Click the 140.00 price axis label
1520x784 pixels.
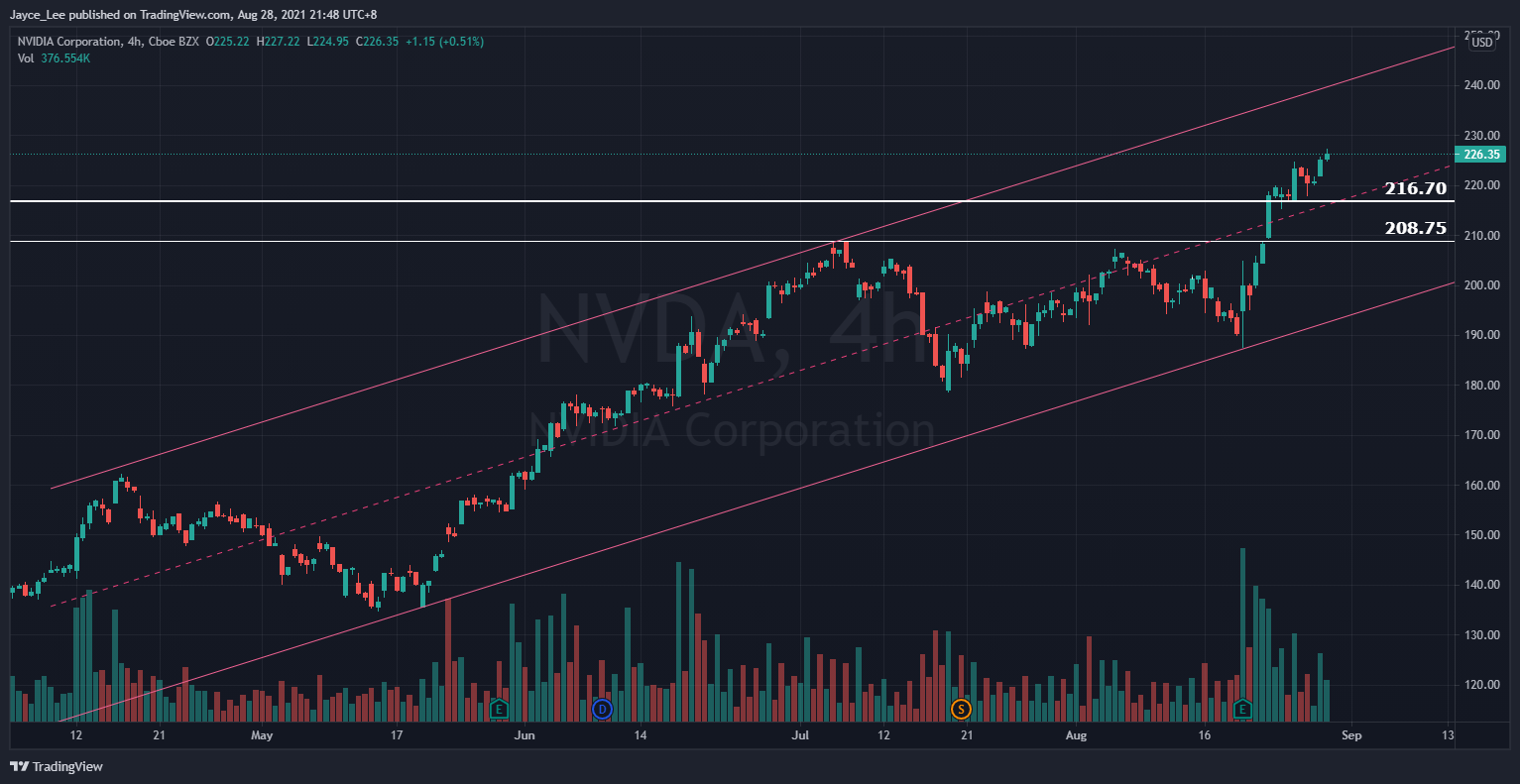[1481, 585]
